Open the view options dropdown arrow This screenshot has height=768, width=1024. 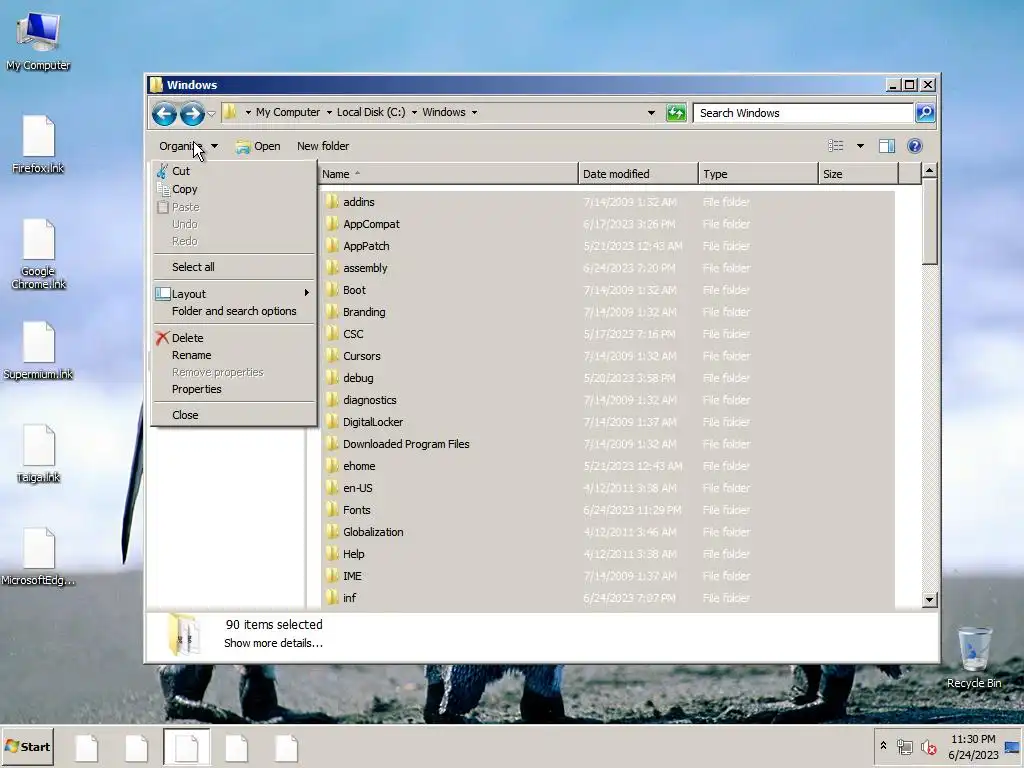860,146
